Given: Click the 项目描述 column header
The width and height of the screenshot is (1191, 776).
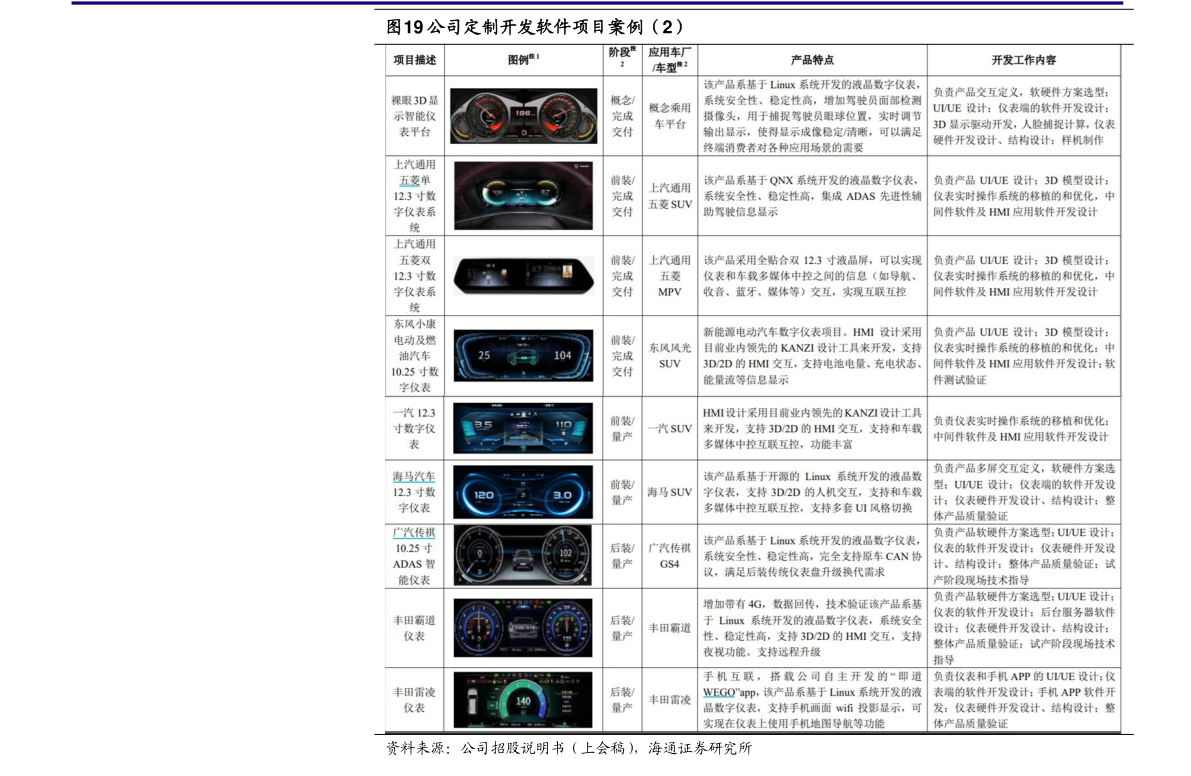Looking at the screenshot, I should click(x=414, y=60).
